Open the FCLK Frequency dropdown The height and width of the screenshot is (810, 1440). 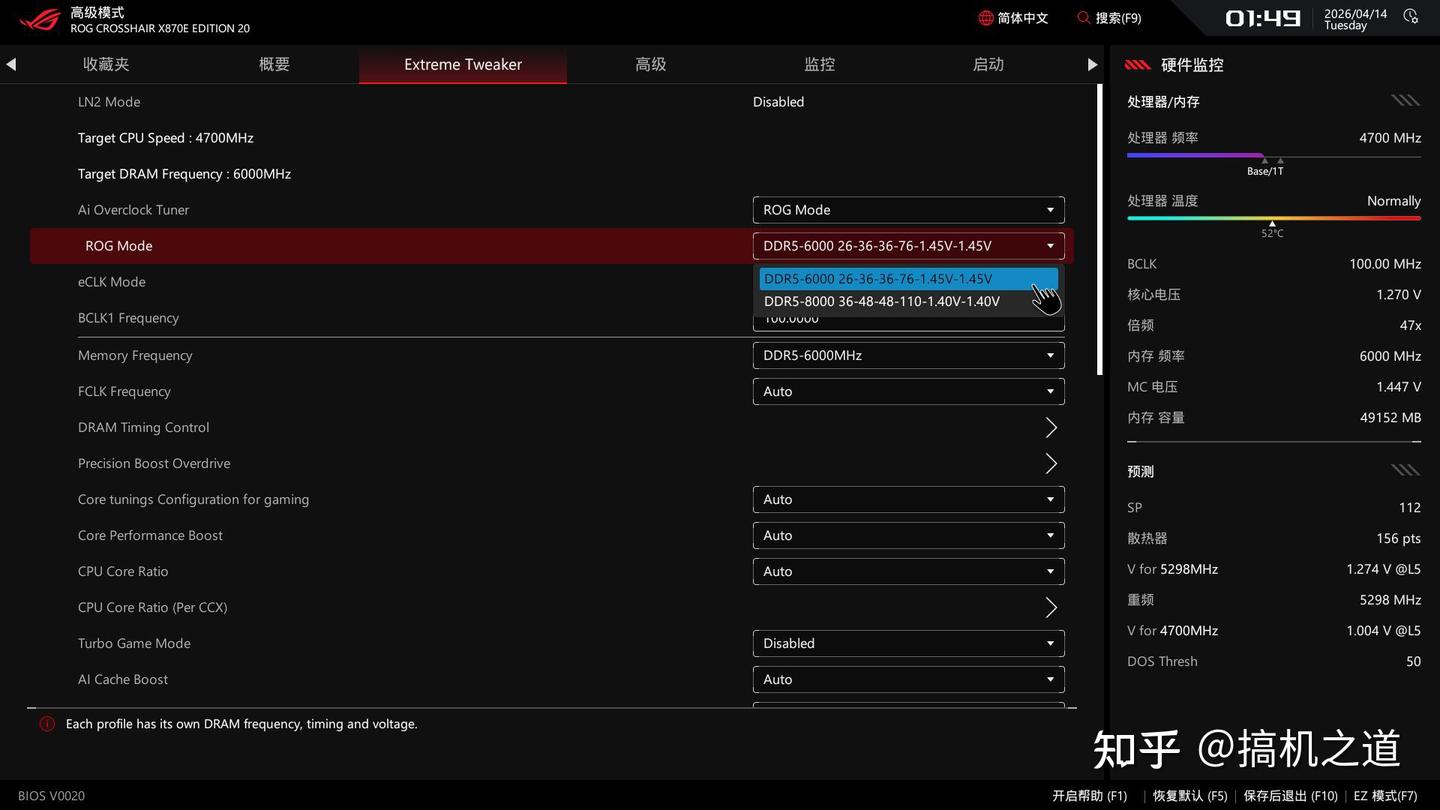[x=908, y=391]
